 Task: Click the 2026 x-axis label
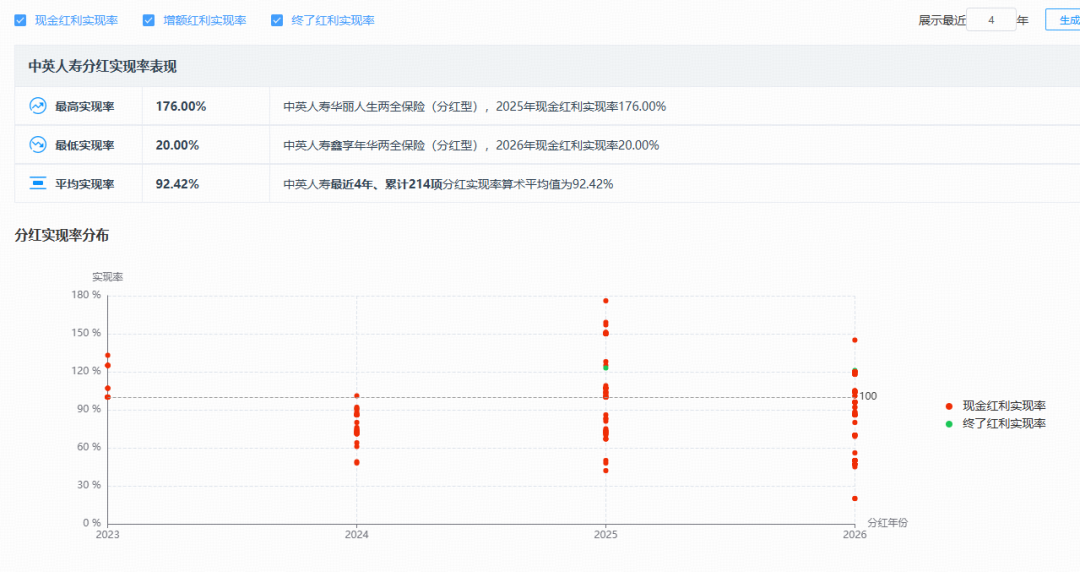[855, 534]
